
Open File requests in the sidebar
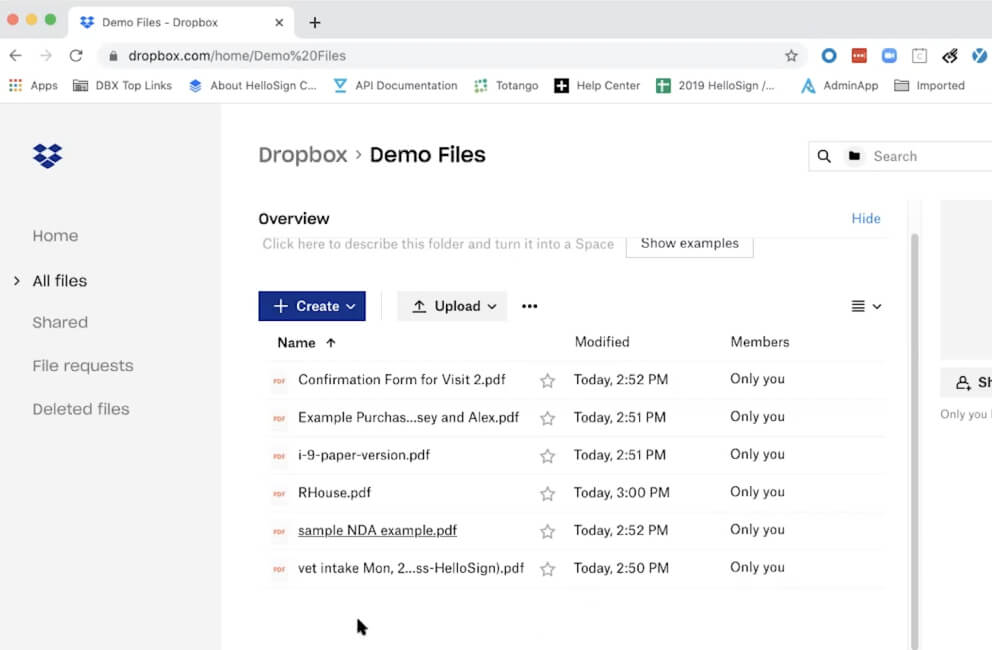point(83,366)
